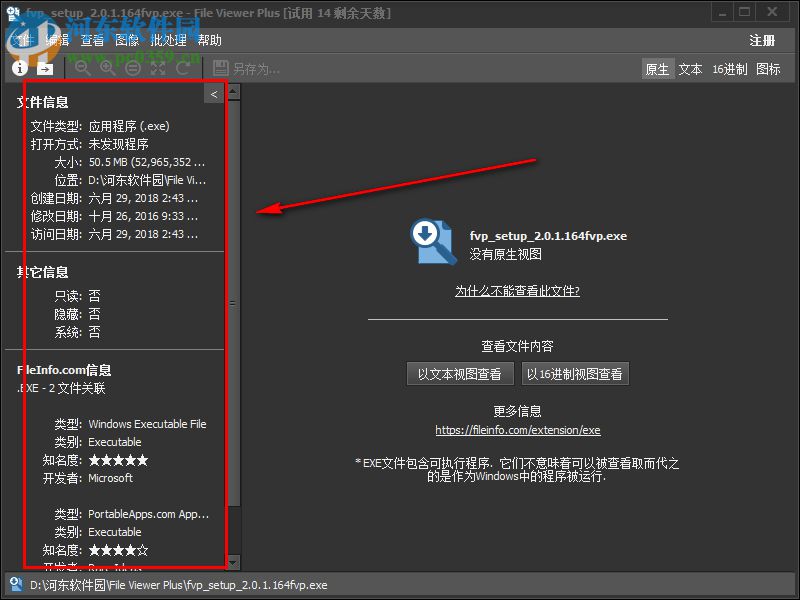Viewport: 800px width, 600px height.
Task: Click the fifth star of Microsoft's 知名度 rating
Action: click(143, 460)
